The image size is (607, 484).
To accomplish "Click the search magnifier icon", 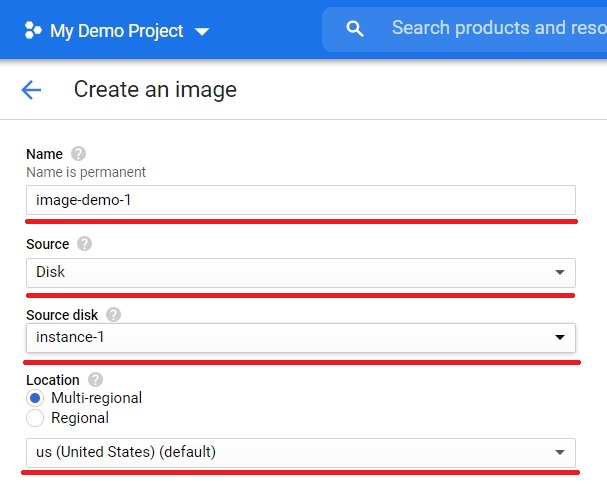I will 355,29.
